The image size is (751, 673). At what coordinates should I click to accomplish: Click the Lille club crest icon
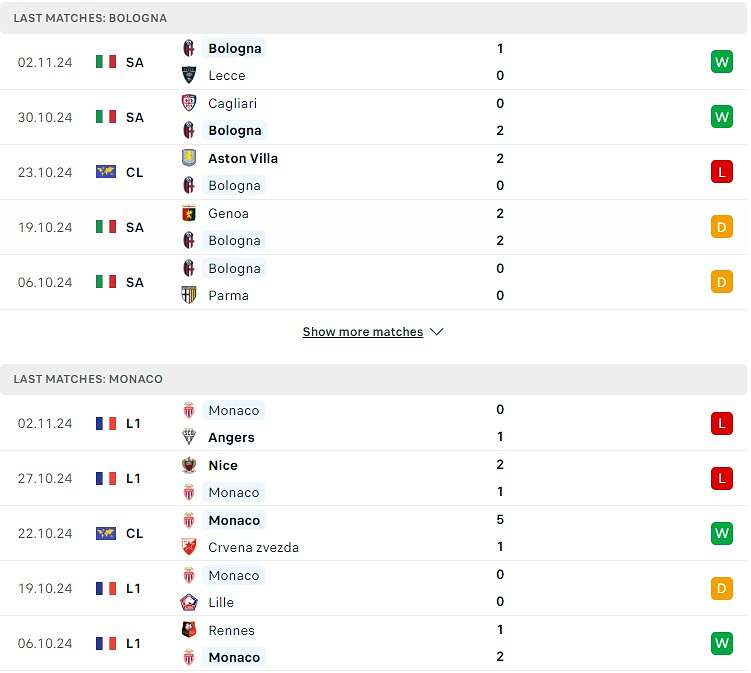(189, 602)
